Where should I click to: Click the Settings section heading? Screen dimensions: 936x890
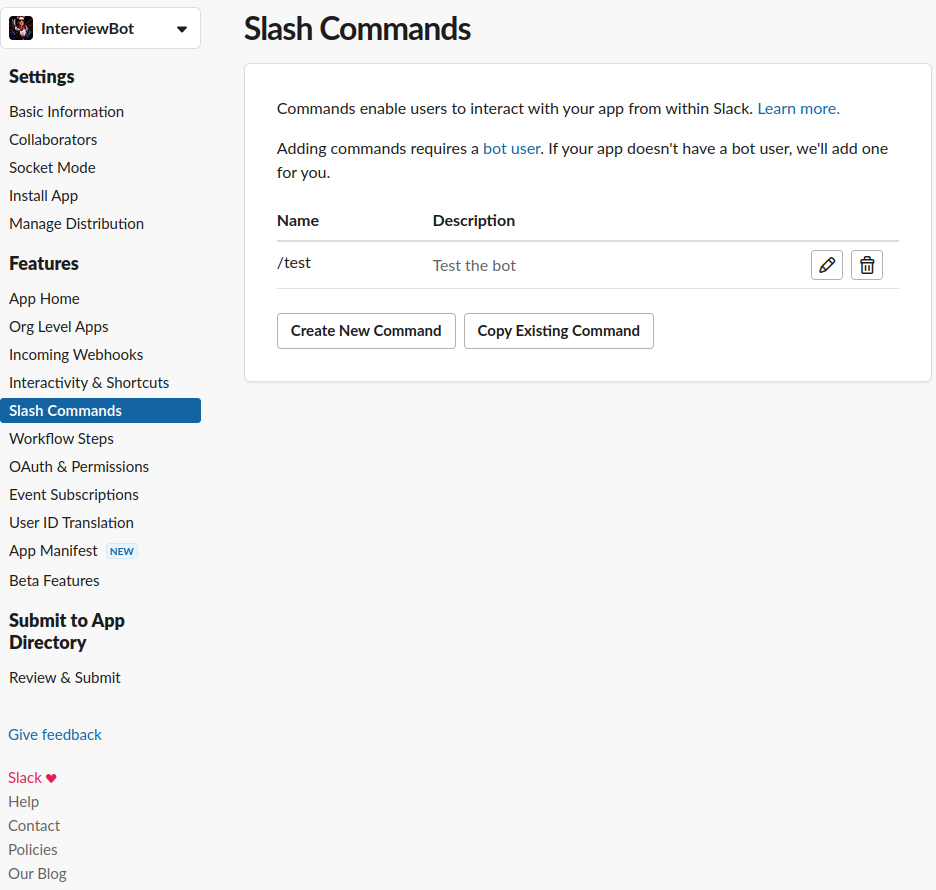[x=42, y=76]
